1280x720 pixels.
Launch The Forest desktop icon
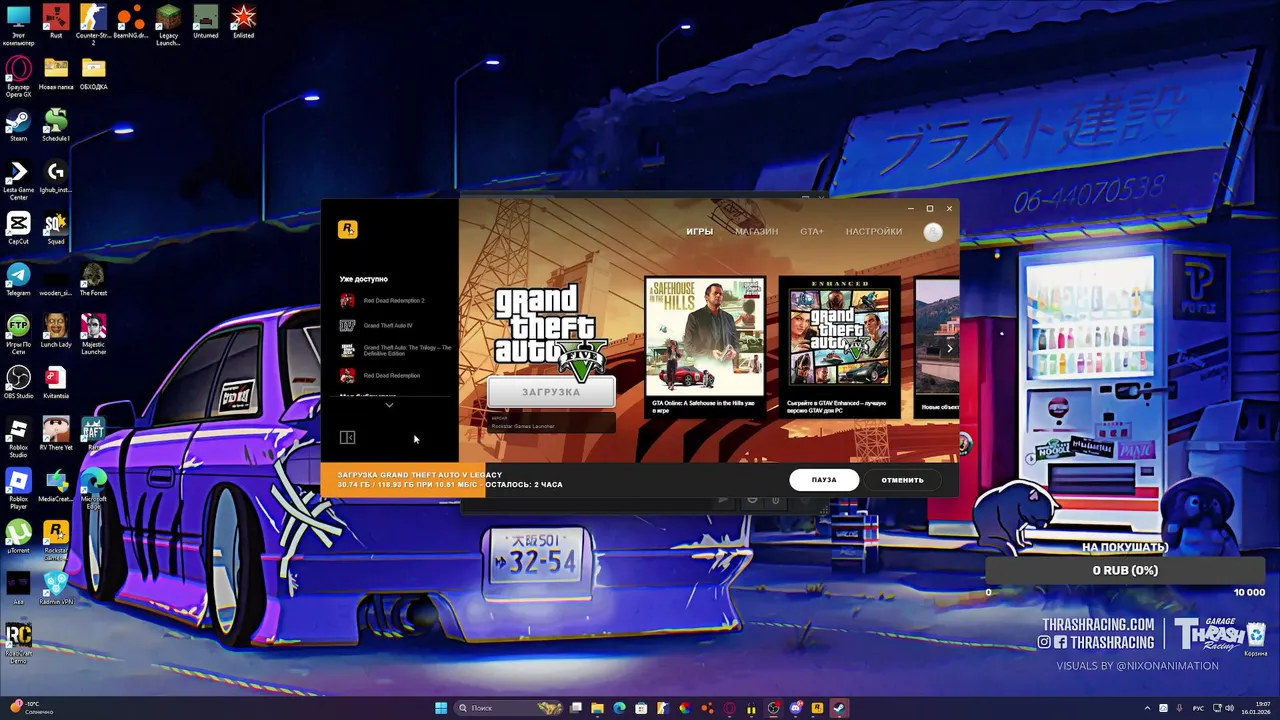point(93,280)
